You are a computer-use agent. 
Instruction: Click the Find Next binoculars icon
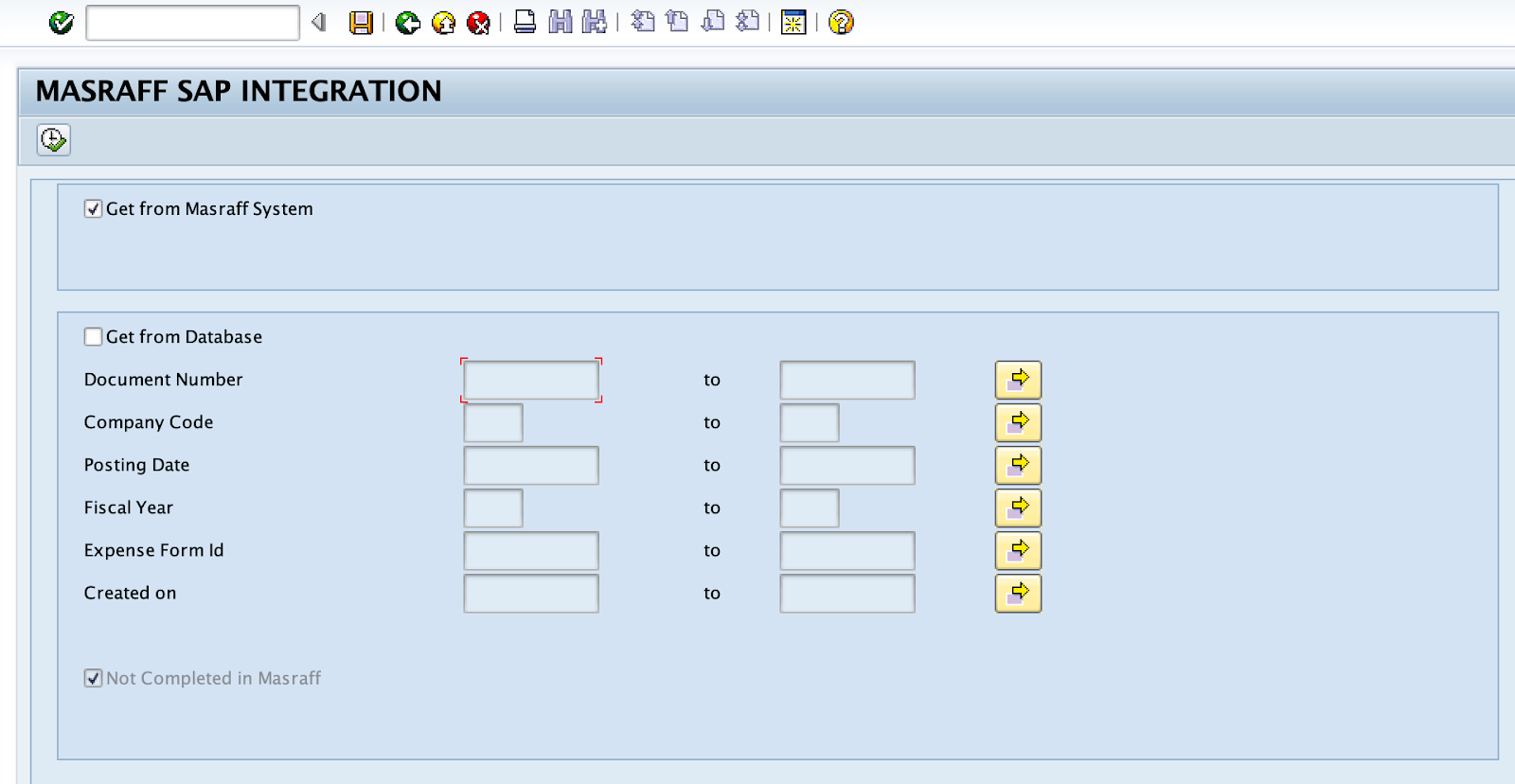595,22
